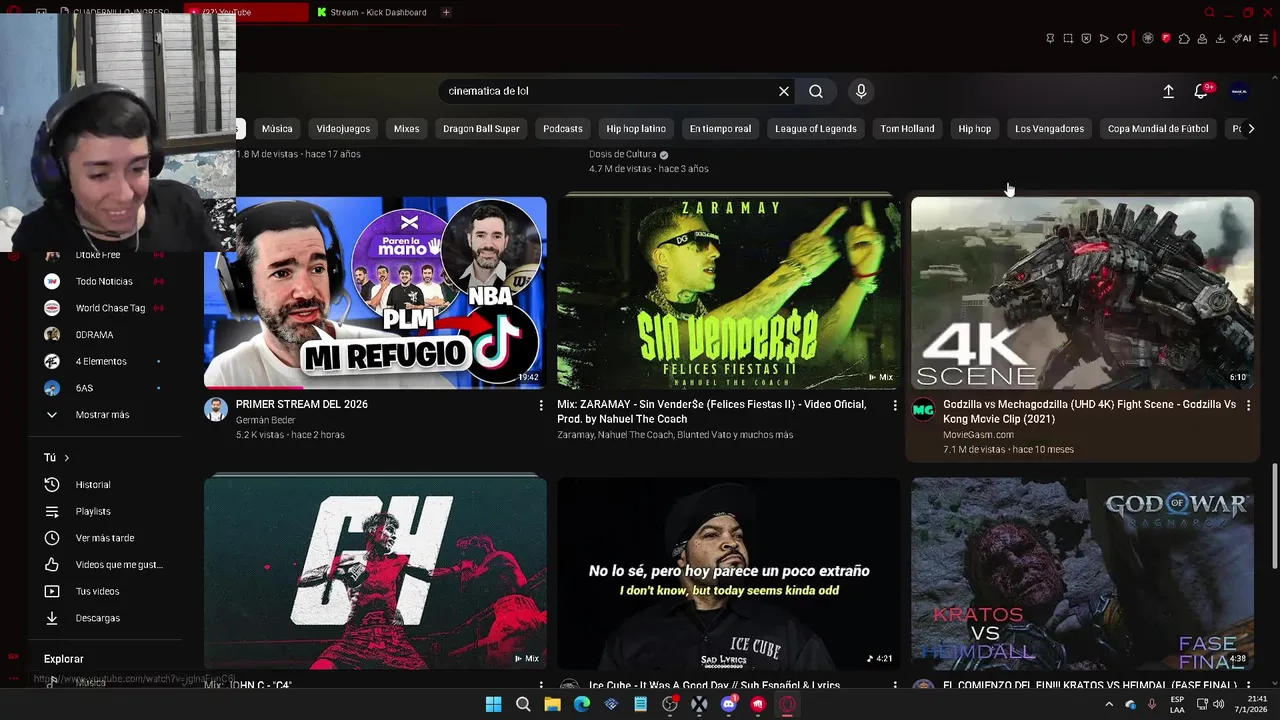Click the tab search icon in the title bar
The width and height of the screenshot is (1280, 720).
tap(1209, 12)
